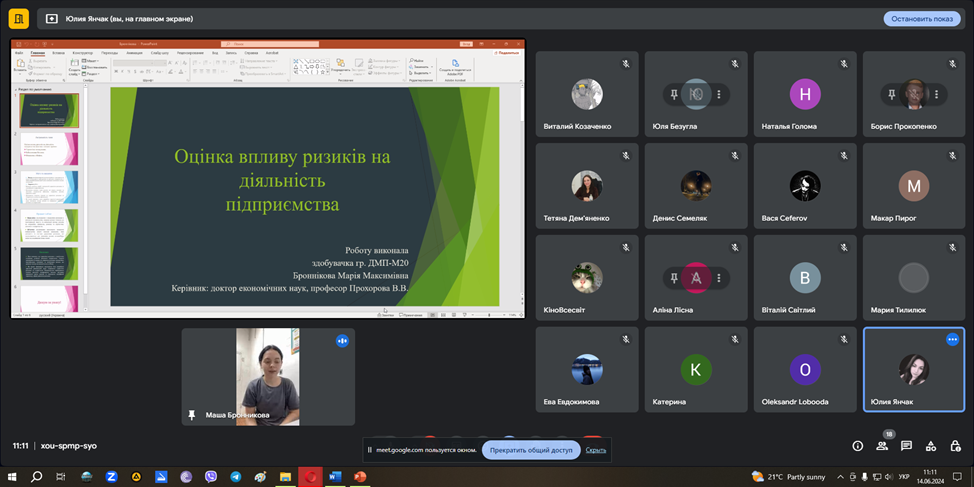Screen dimensions: 974x487
Task: Switch to Слайд-шоу ribbon tab
Action: 160,53
